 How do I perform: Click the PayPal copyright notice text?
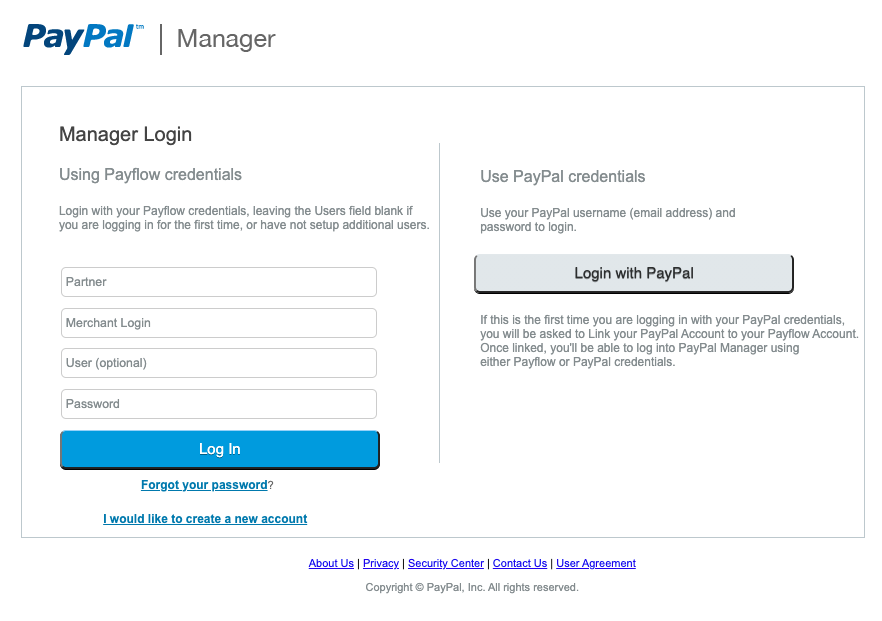tap(472, 587)
